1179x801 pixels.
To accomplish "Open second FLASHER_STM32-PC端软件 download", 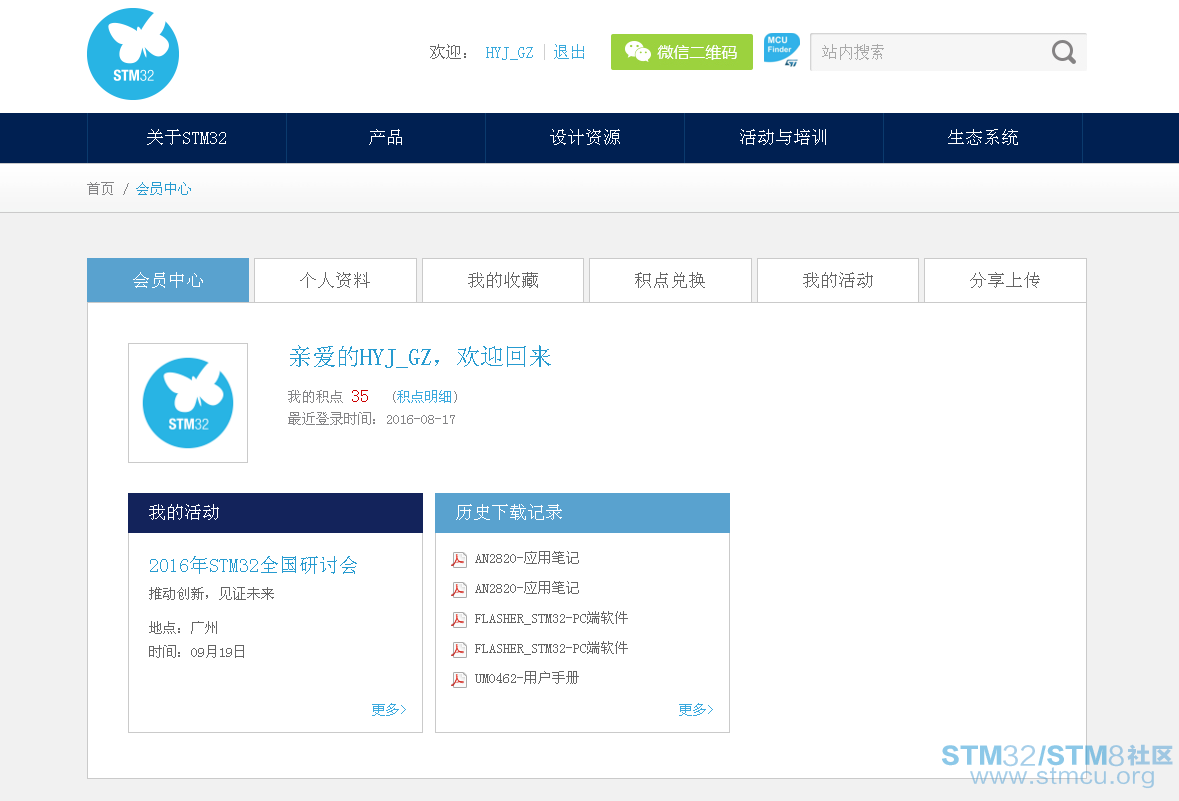I will [x=550, y=648].
